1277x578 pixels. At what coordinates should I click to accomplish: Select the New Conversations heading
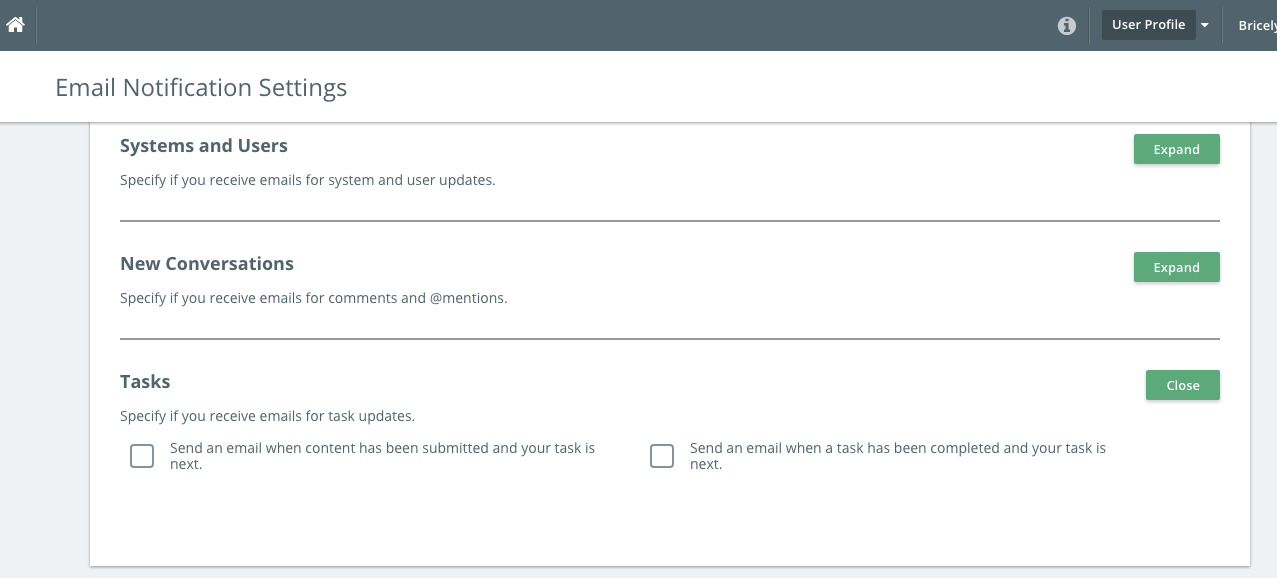pos(207,264)
